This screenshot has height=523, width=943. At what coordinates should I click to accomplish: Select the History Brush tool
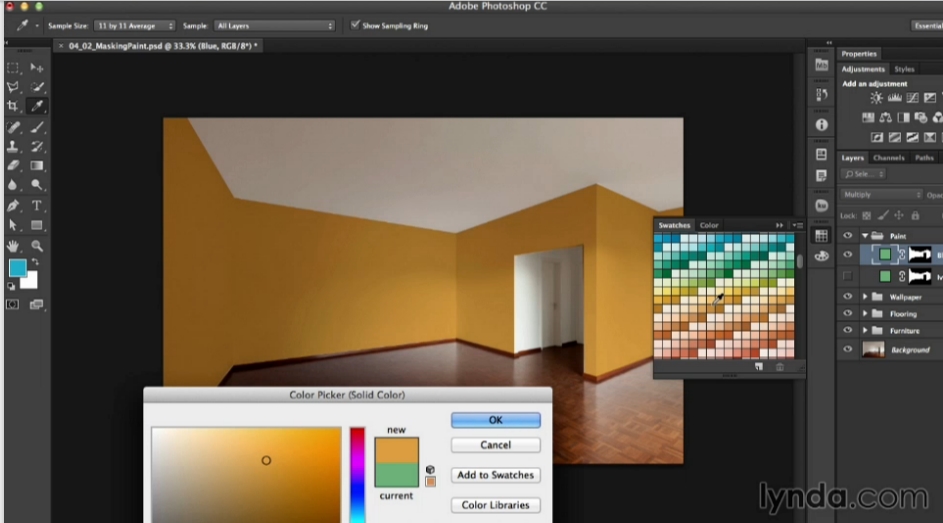coord(37,146)
